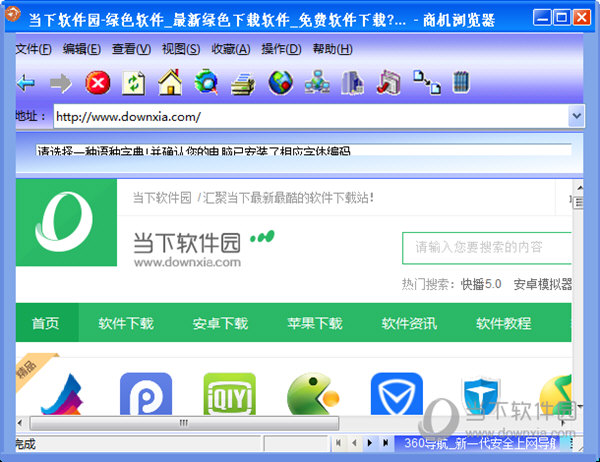Open the 操作(D) menu
600x462 pixels.
[x=281, y=49]
